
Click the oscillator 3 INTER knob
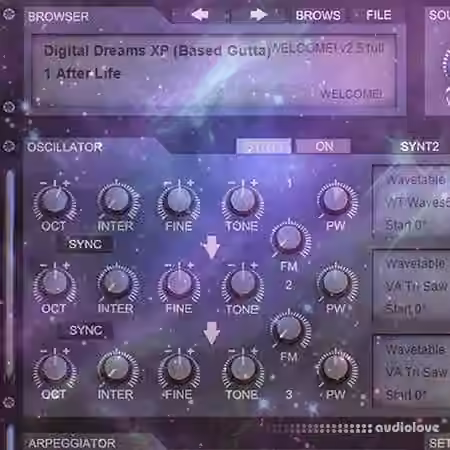click(x=117, y=369)
